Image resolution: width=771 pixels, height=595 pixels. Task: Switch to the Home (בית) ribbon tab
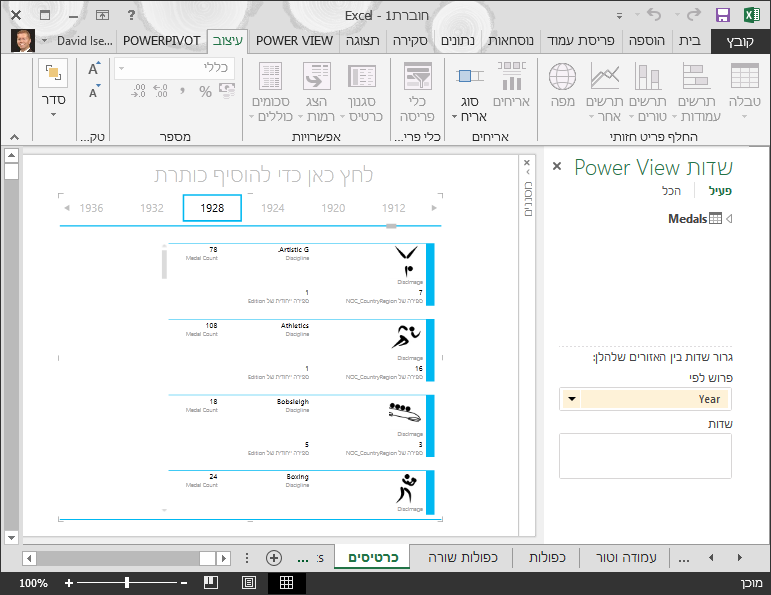pyautogui.click(x=689, y=41)
